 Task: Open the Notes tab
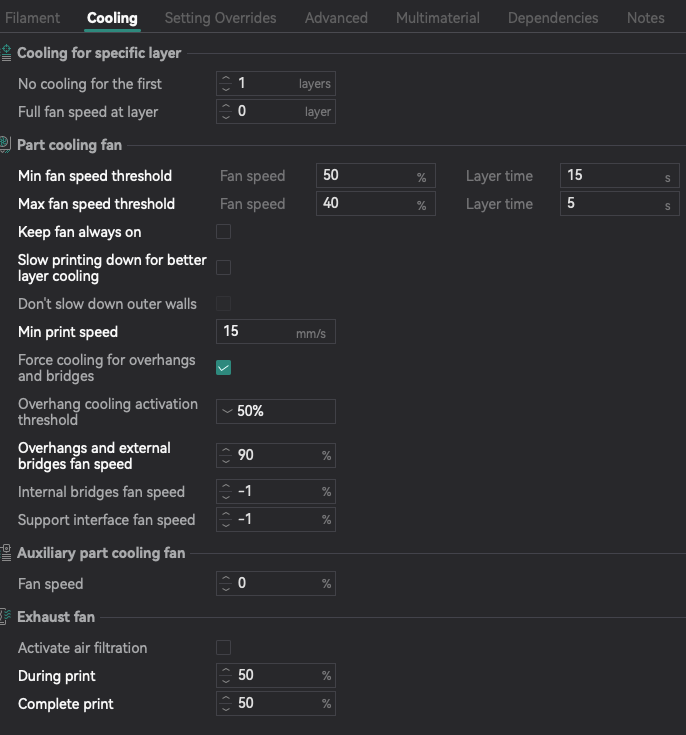(645, 18)
